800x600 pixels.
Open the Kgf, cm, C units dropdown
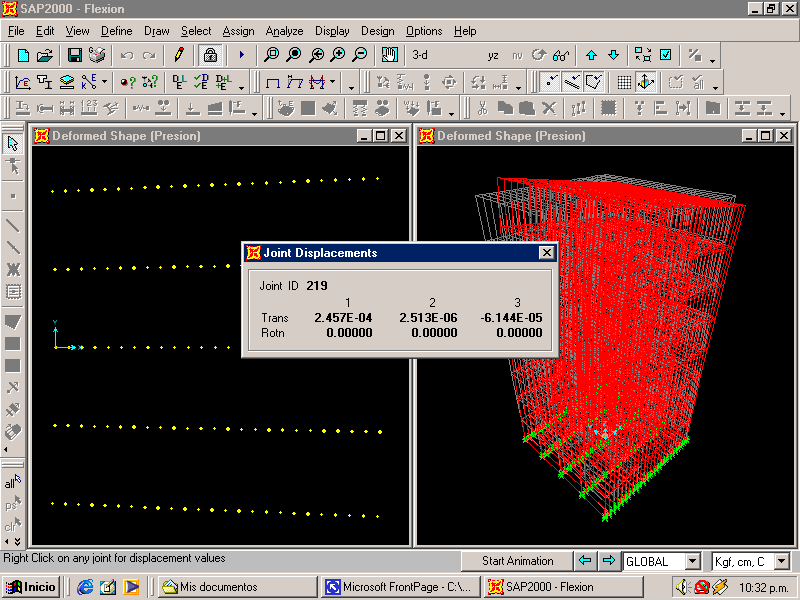[781, 562]
